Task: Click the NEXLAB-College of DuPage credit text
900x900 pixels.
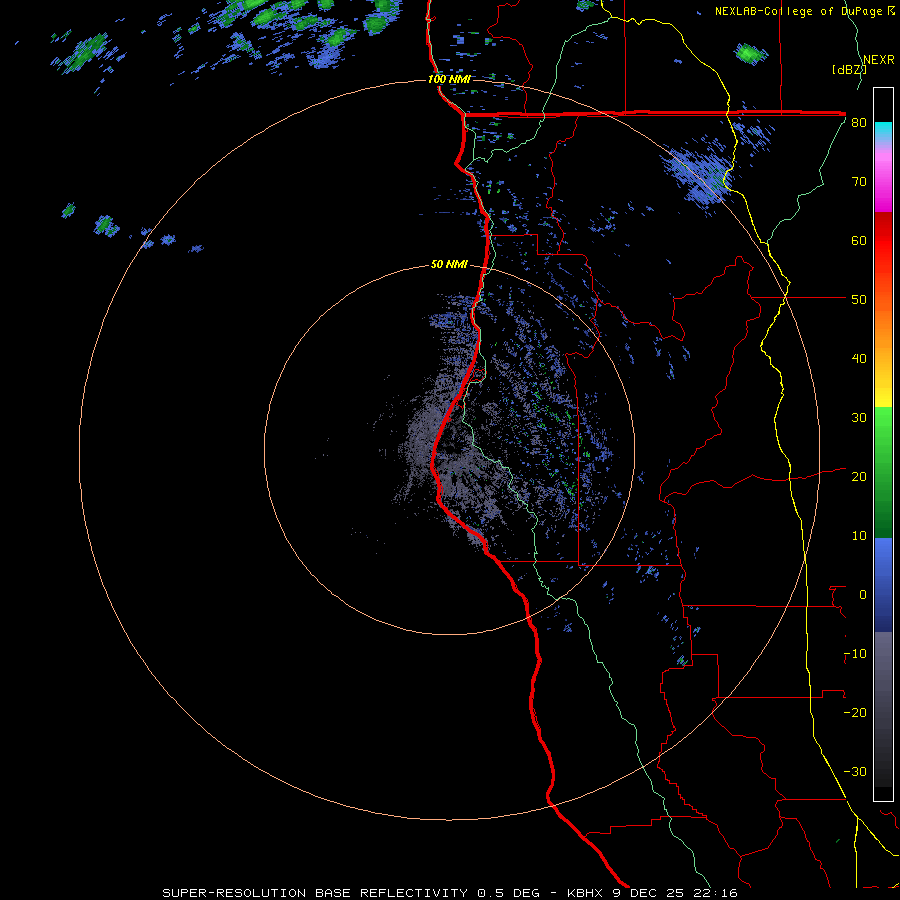Action: tap(800, 11)
